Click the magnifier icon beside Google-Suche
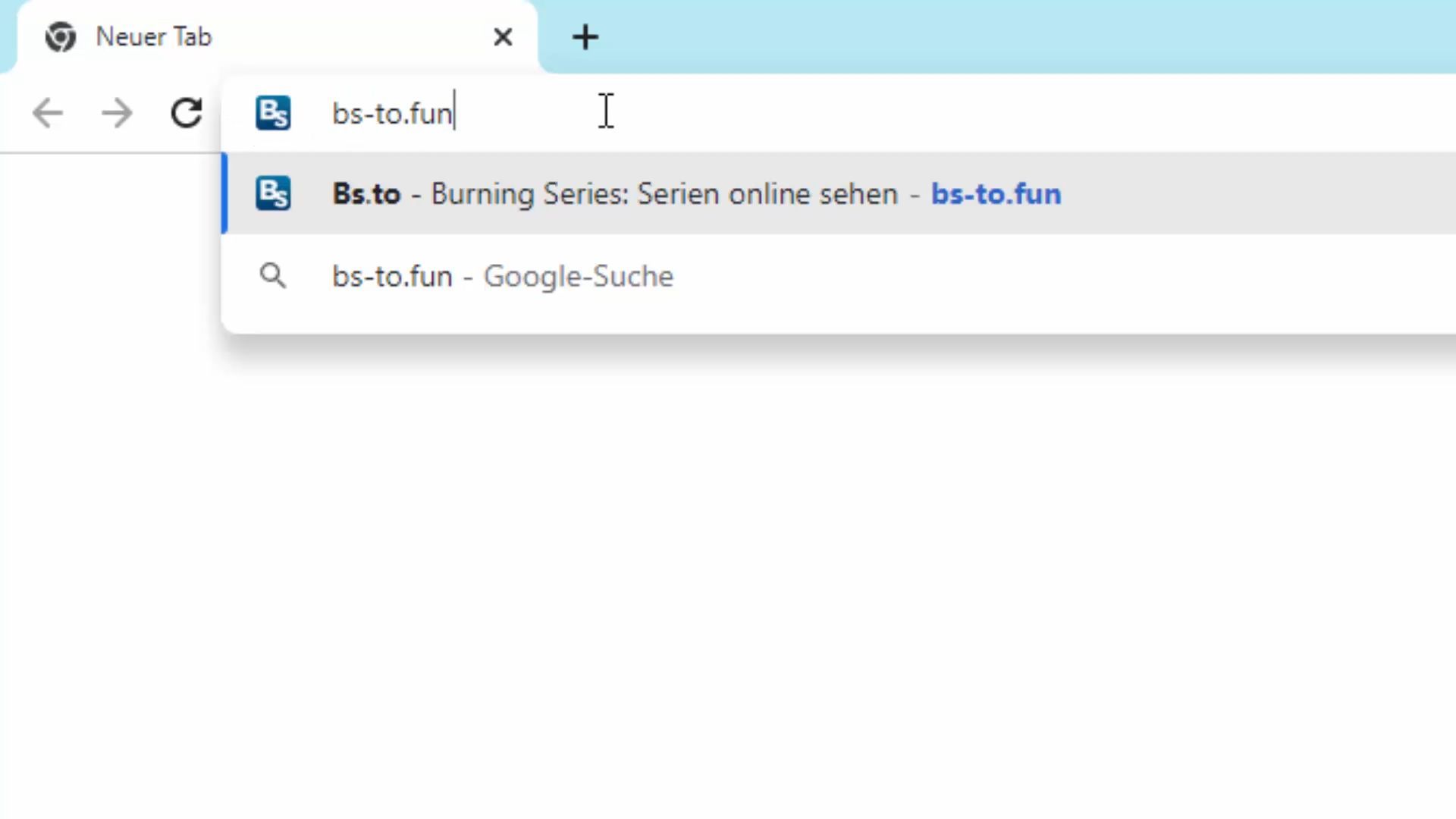The width and height of the screenshot is (1456, 819). [273, 275]
